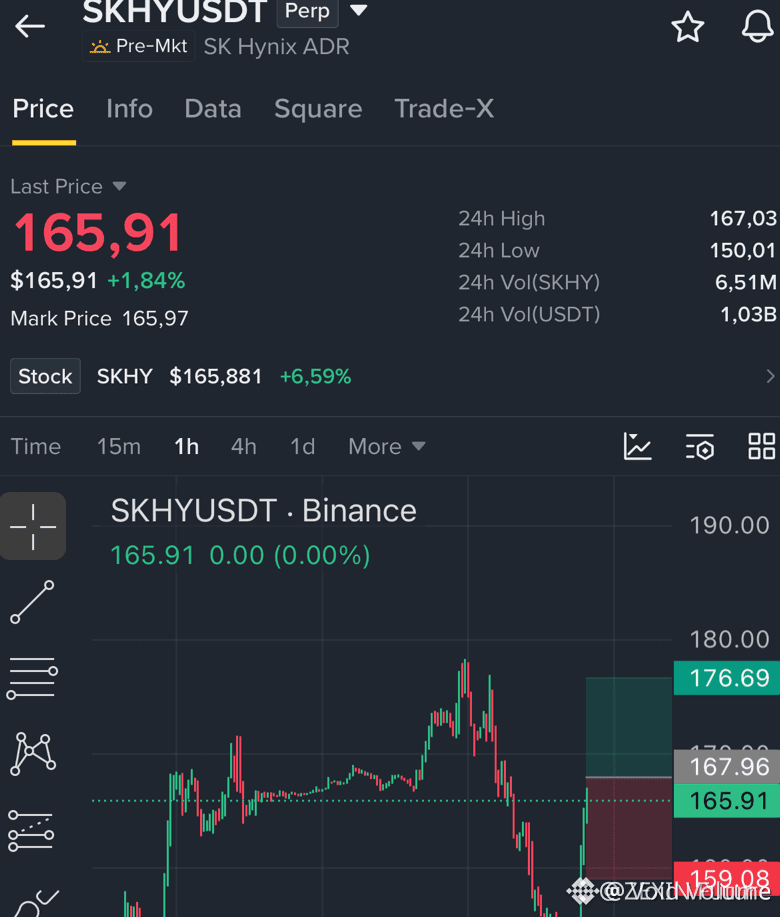Tap the Pre-Mkt session badge
This screenshot has height=917, width=780.
139,46
